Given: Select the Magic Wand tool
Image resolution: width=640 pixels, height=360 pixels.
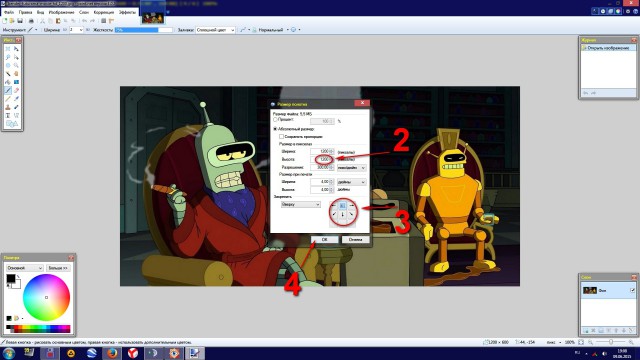Looking at the screenshot, I should coord(8,74).
